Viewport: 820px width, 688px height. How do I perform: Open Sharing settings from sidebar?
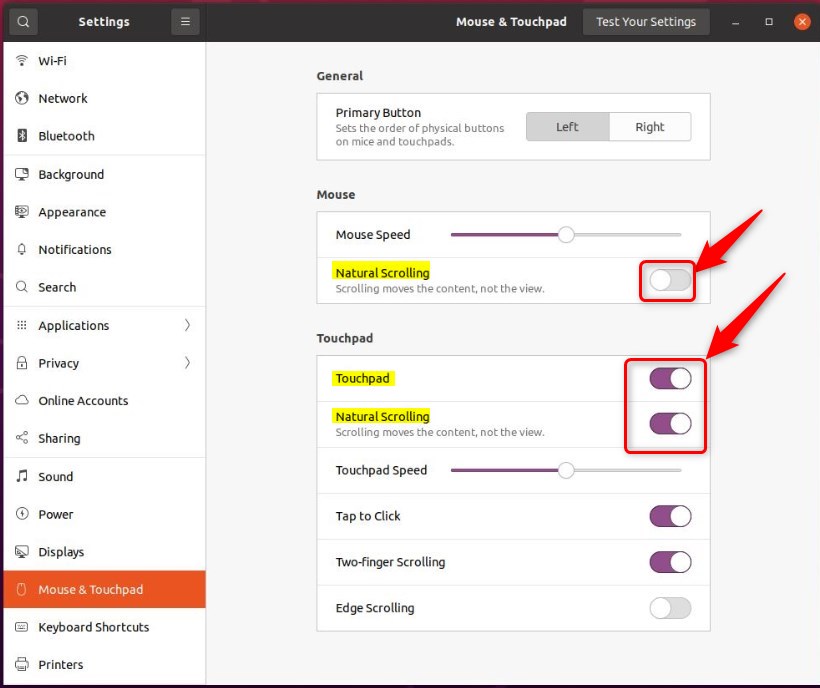[59, 438]
